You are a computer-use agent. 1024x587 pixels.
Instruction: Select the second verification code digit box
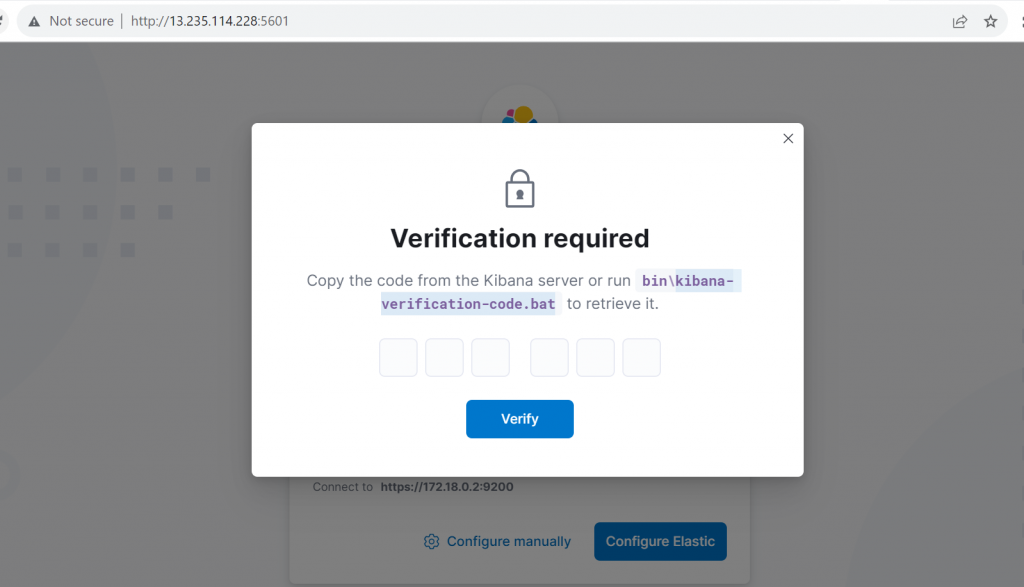click(x=444, y=358)
